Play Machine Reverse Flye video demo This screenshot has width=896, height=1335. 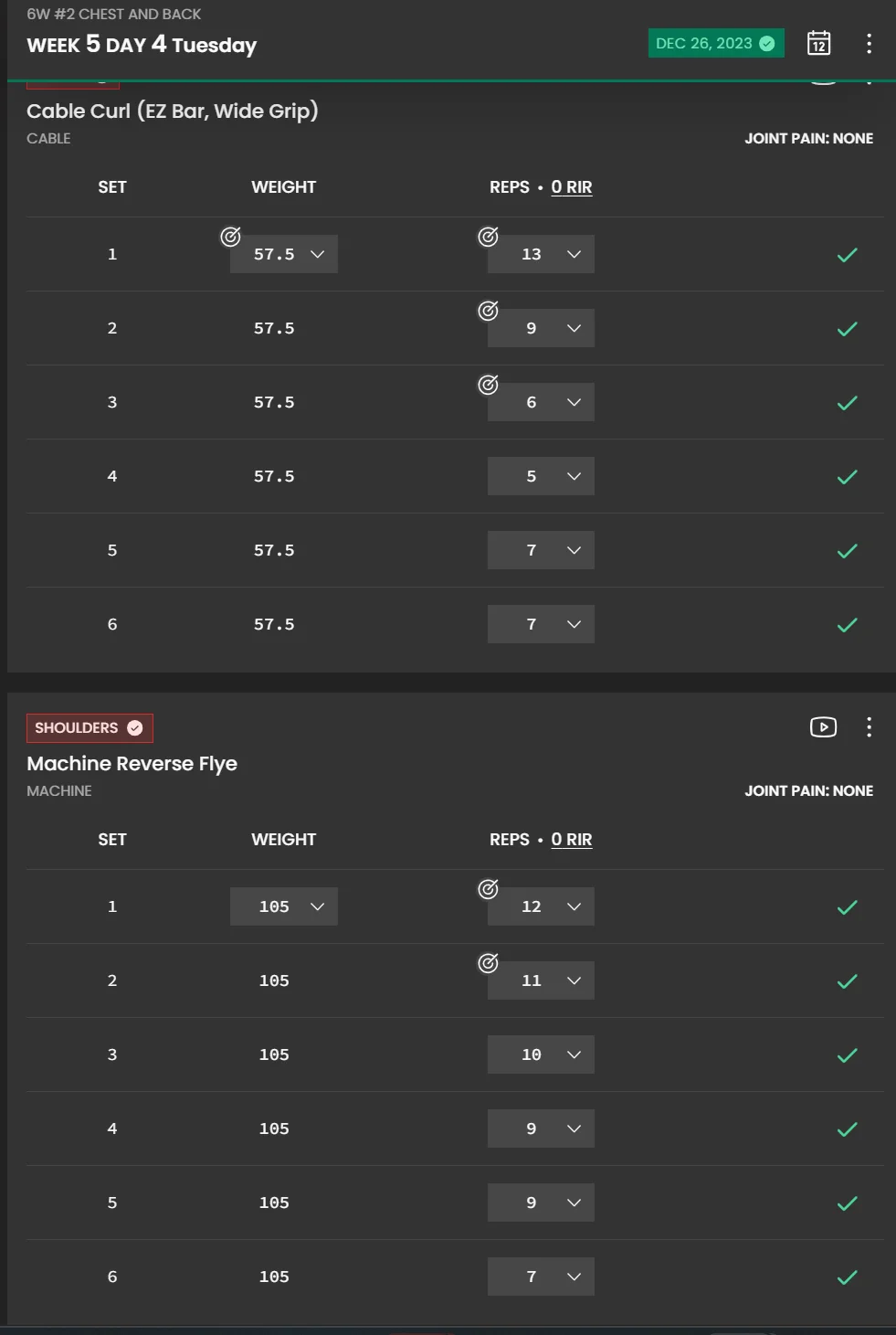pyautogui.click(x=823, y=727)
